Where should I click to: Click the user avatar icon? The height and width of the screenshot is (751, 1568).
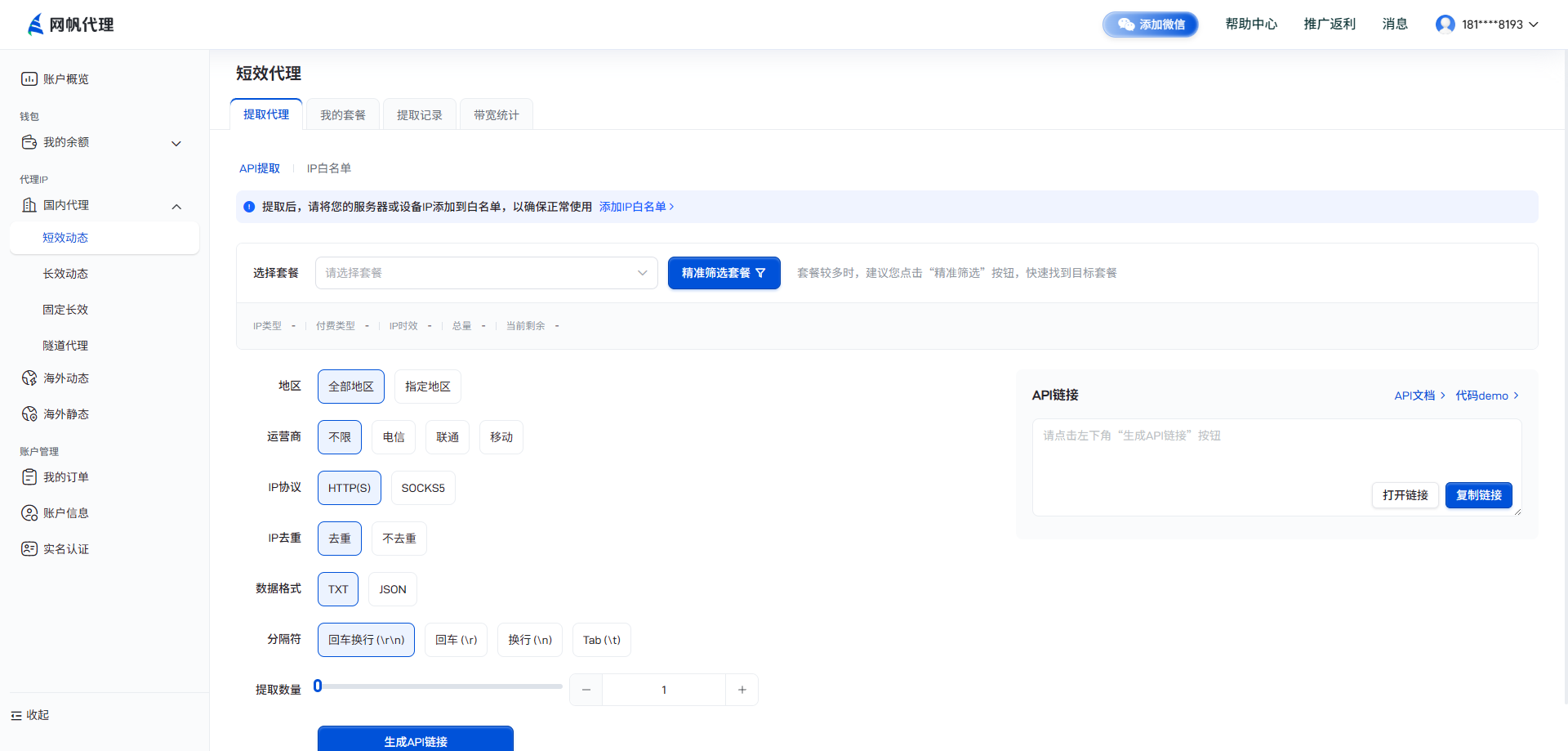coord(1445,25)
